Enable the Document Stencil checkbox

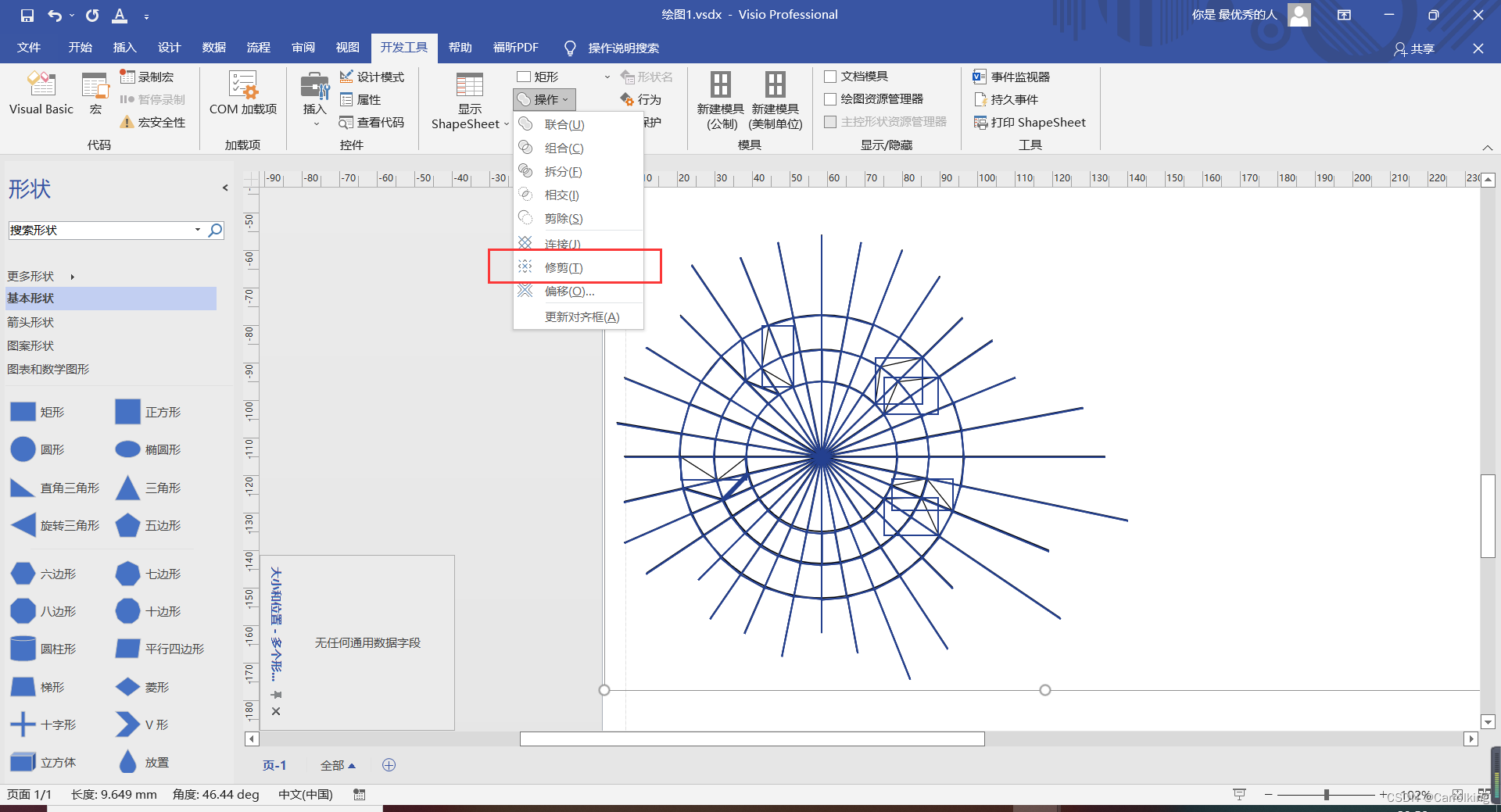pyautogui.click(x=831, y=77)
